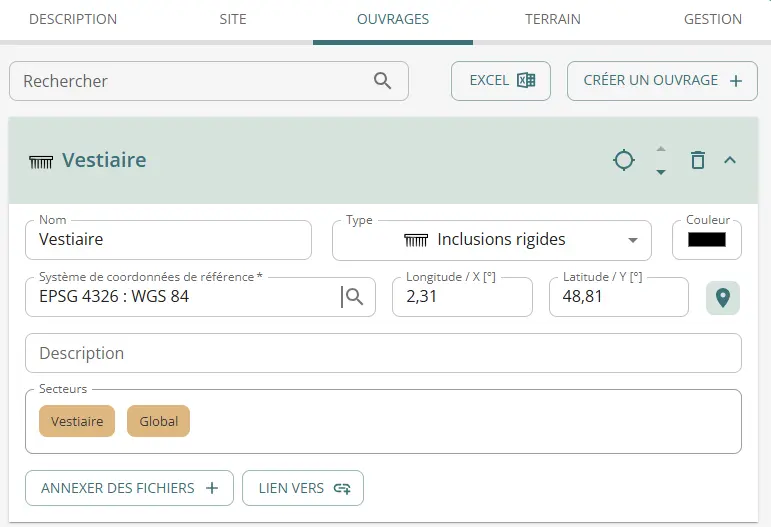The image size is (771, 527).
Task: Open the black Couleur swatch
Action: [x=707, y=240]
